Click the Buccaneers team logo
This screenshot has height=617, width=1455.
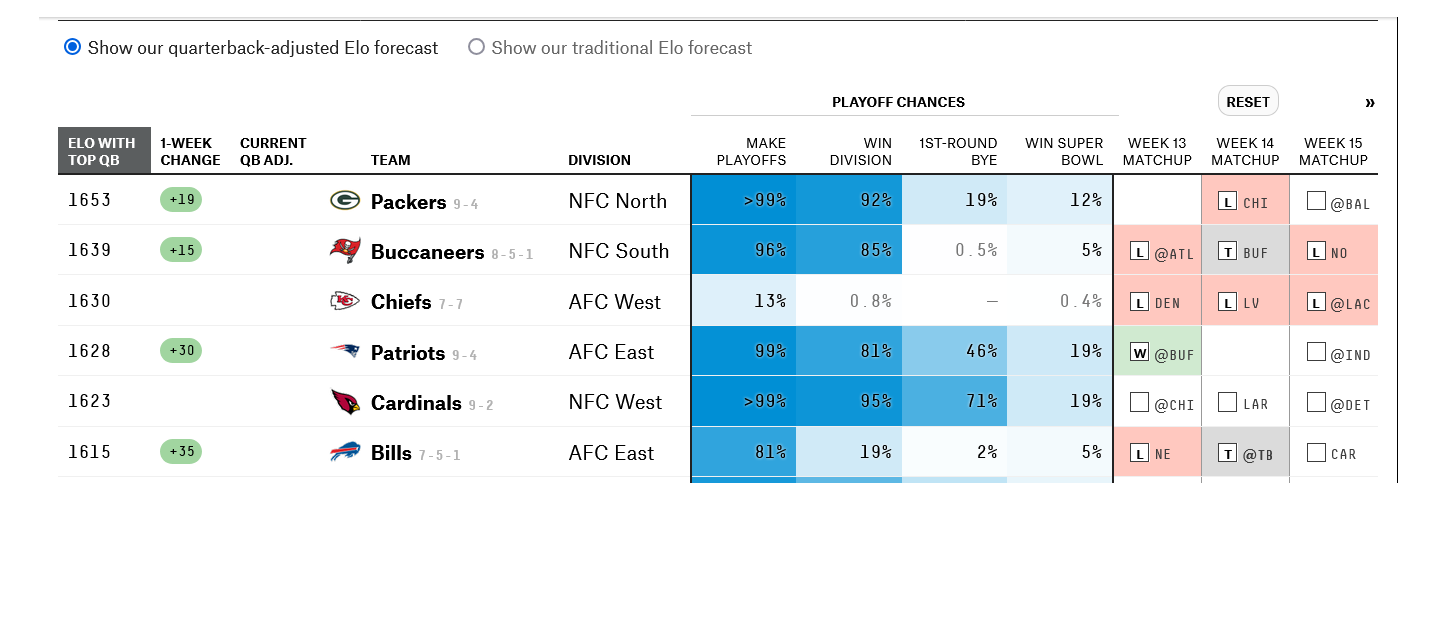(345, 251)
